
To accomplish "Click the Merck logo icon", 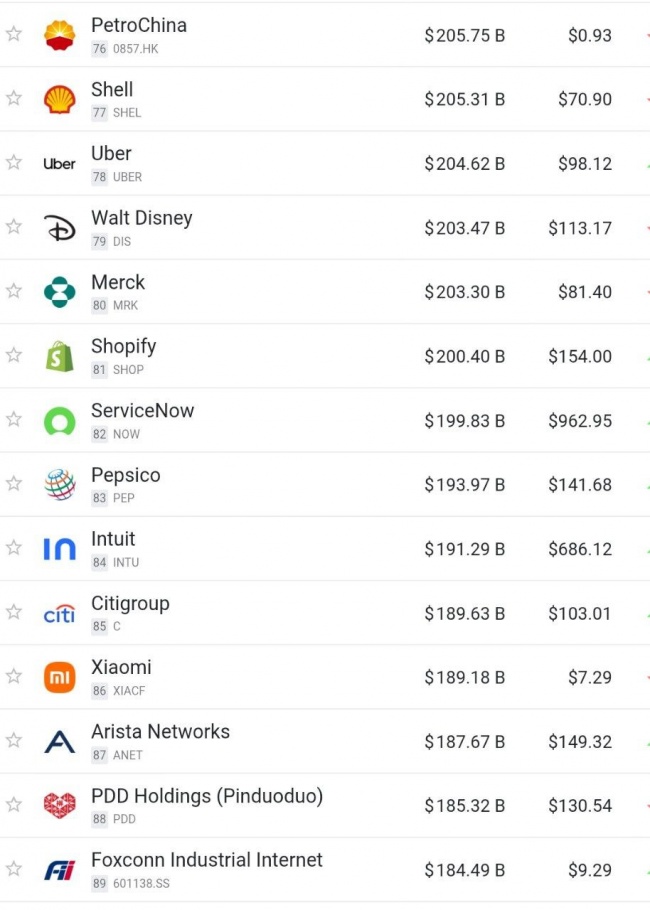I will 59,292.
